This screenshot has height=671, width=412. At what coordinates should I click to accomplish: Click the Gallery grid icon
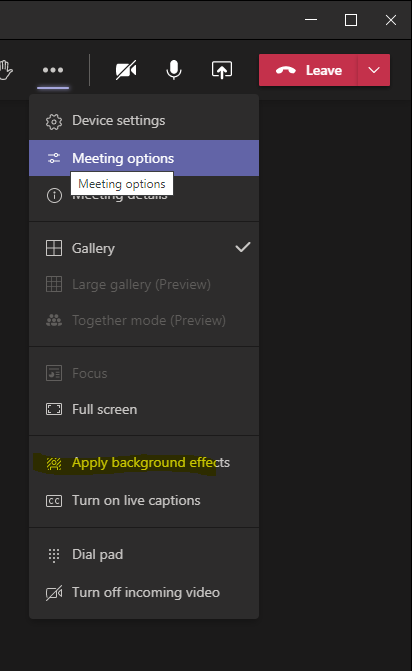pos(54,248)
